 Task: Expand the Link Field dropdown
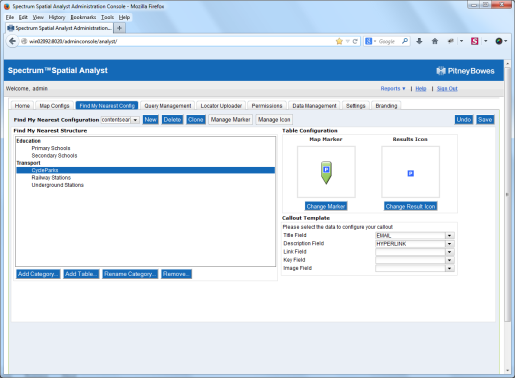point(449,252)
